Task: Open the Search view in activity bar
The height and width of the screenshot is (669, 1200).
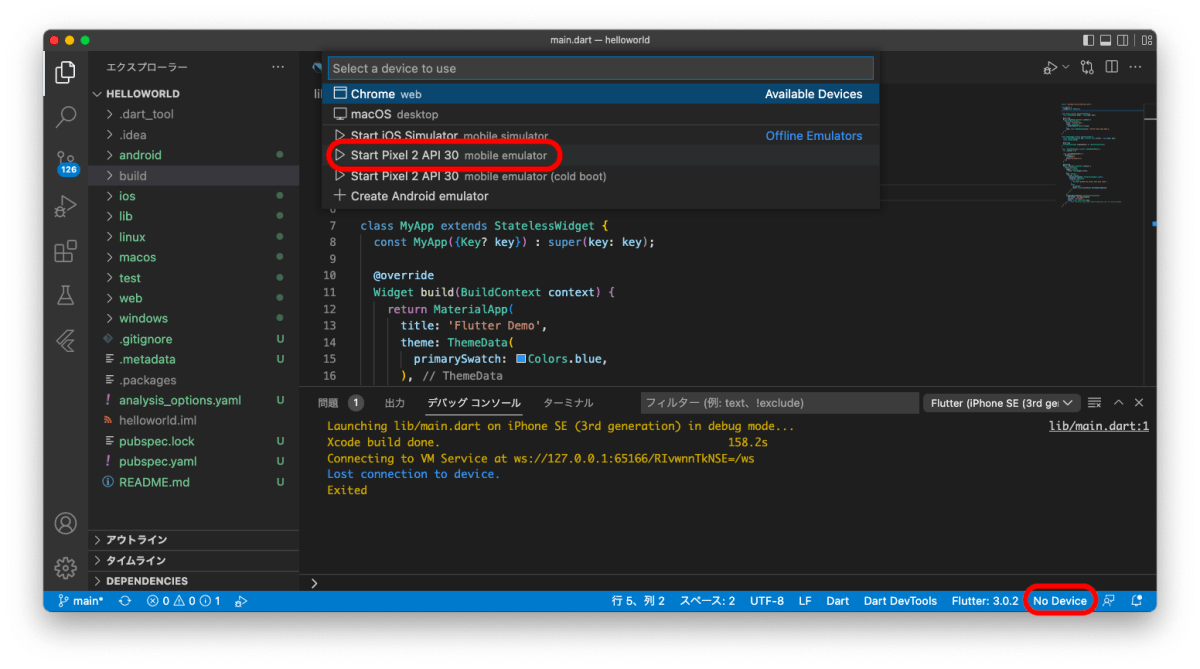Action: [66, 116]
